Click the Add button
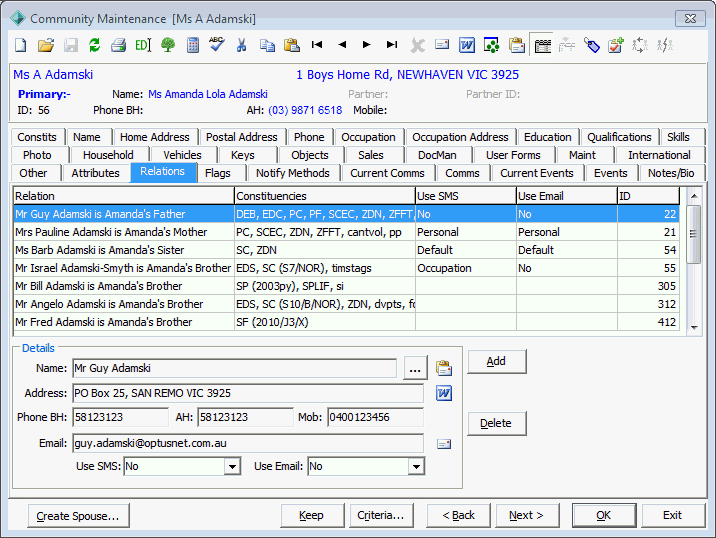Image resolution: width=716 pixels, height=538 pixels. (x=496, y=361)
